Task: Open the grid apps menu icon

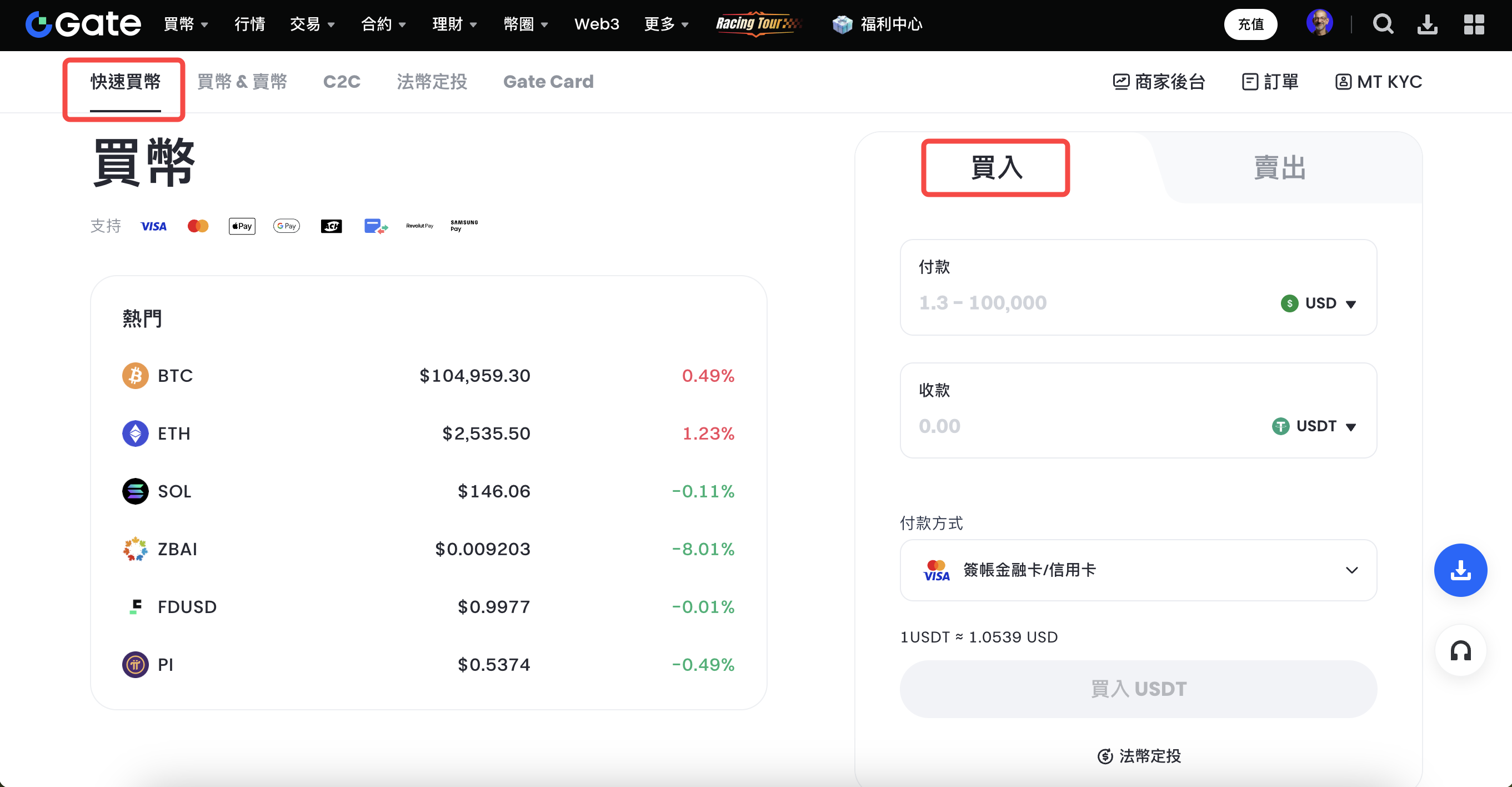Action: click(1473, 24)
